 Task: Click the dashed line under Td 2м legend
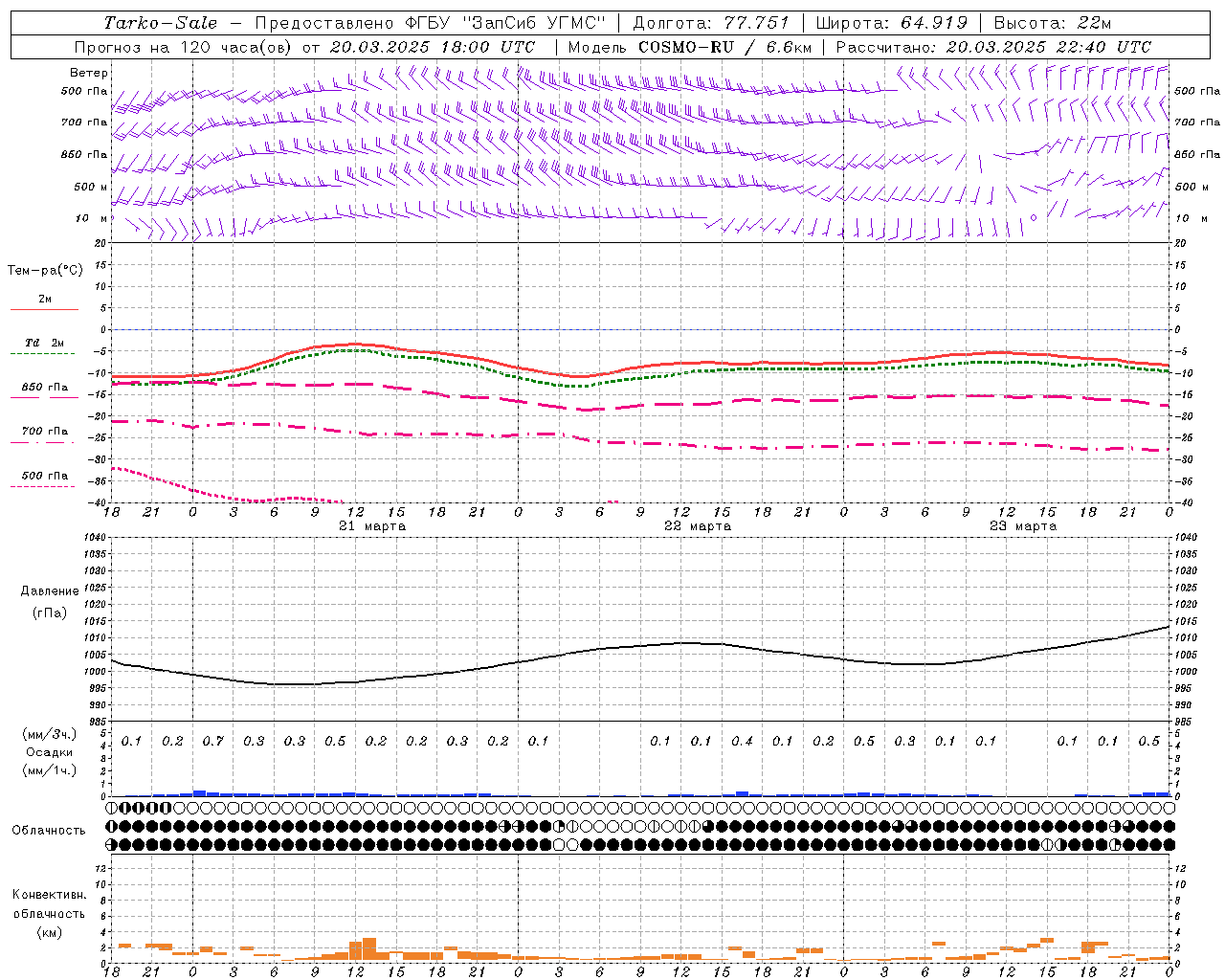(x=43, y=354)
